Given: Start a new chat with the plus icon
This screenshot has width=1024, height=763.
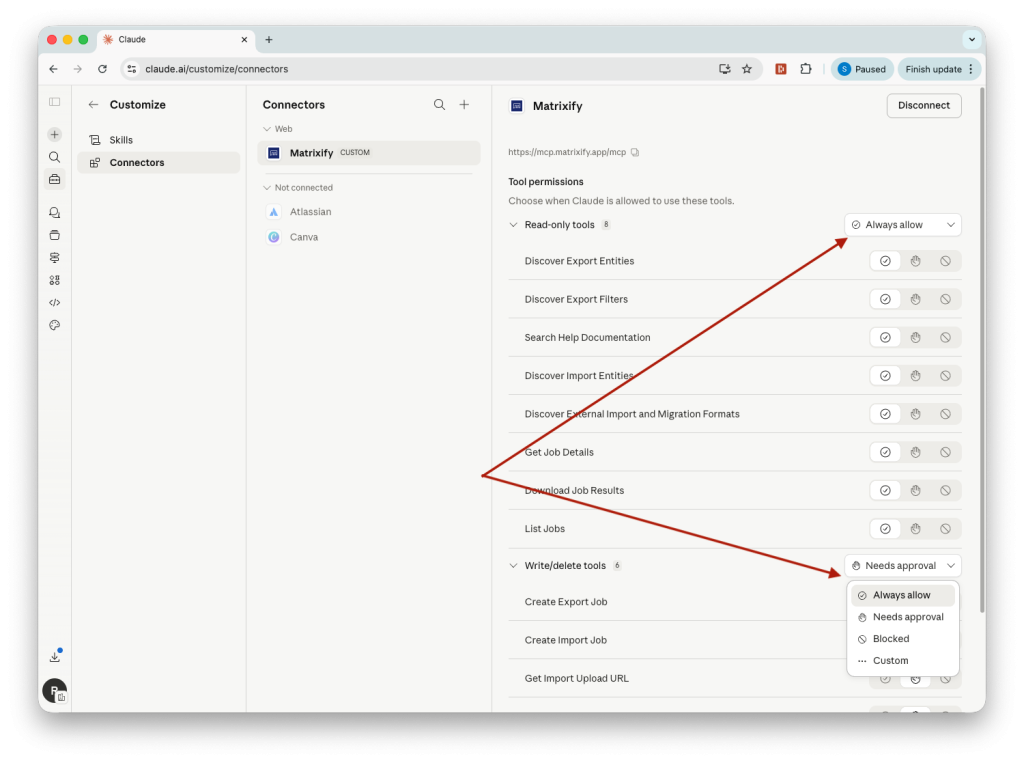Looking at the screenshot, I should (x=54, y=133).
